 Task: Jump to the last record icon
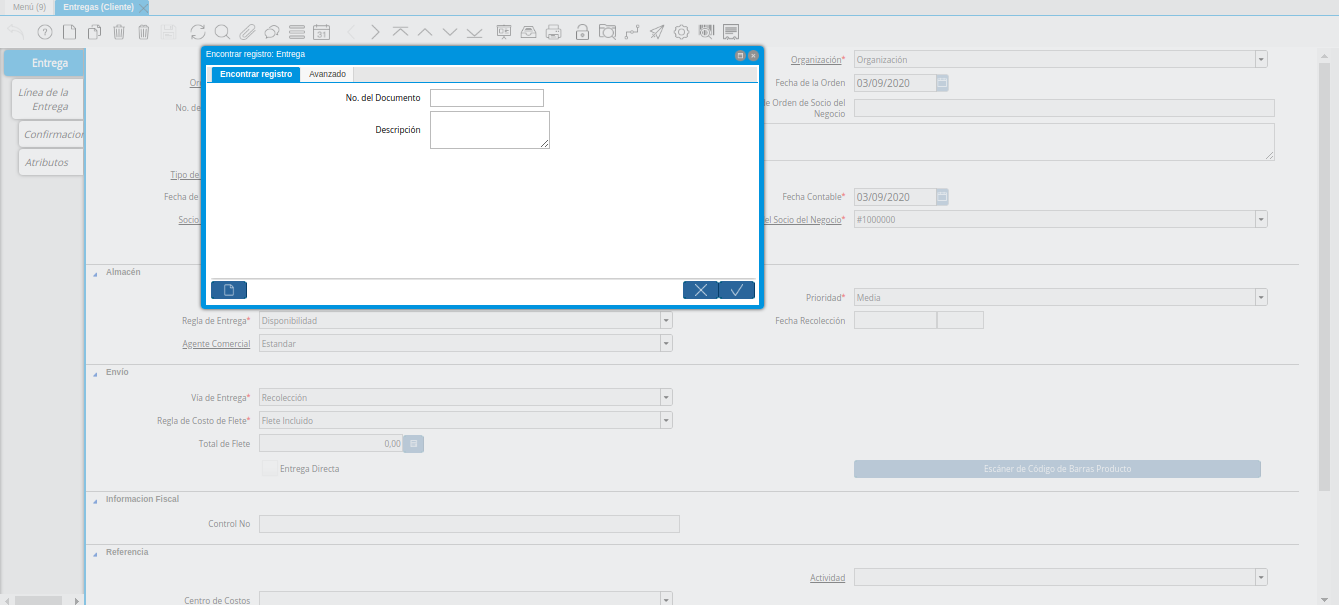474,32
